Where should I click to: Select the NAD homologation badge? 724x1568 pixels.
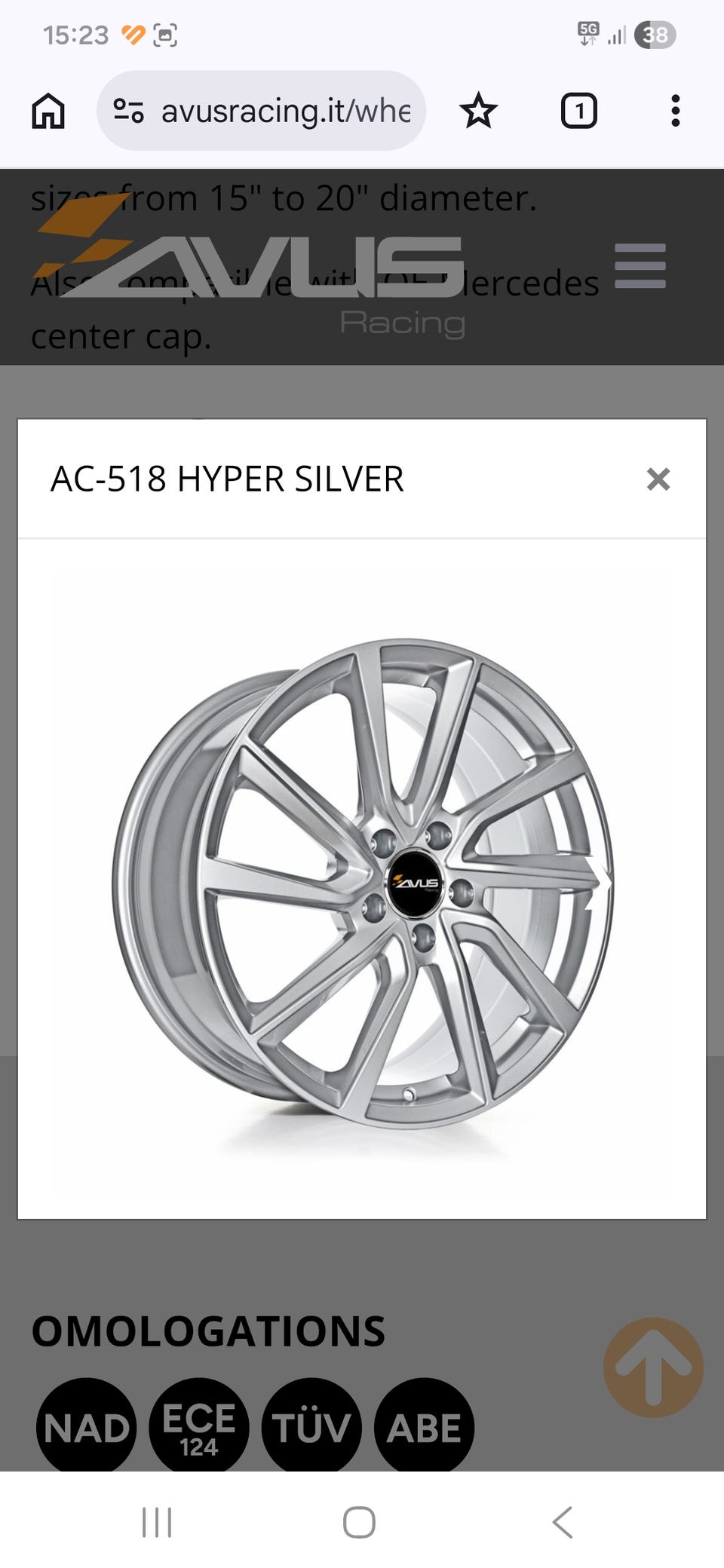(x=86, y=1425)
